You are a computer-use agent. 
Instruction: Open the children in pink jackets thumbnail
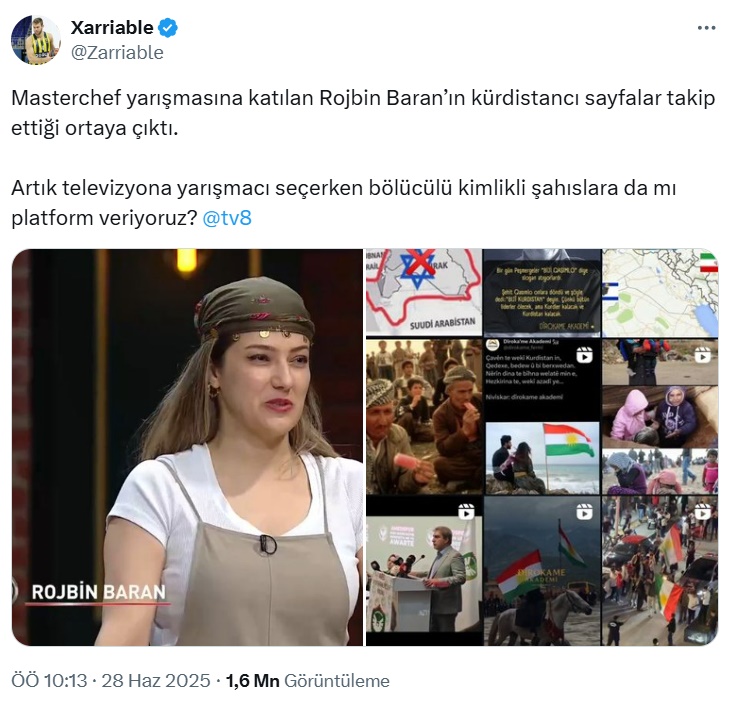coord(660,417)
